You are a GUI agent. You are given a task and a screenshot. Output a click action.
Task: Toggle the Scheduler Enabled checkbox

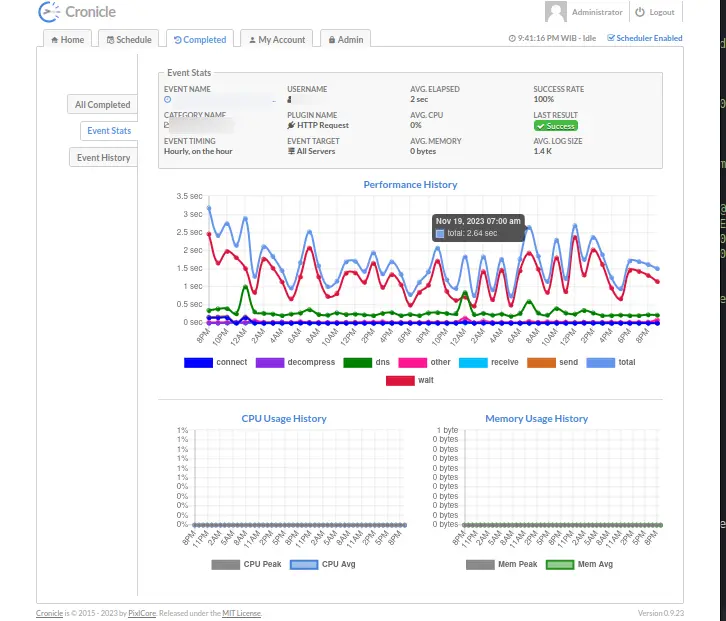[611, 39]
